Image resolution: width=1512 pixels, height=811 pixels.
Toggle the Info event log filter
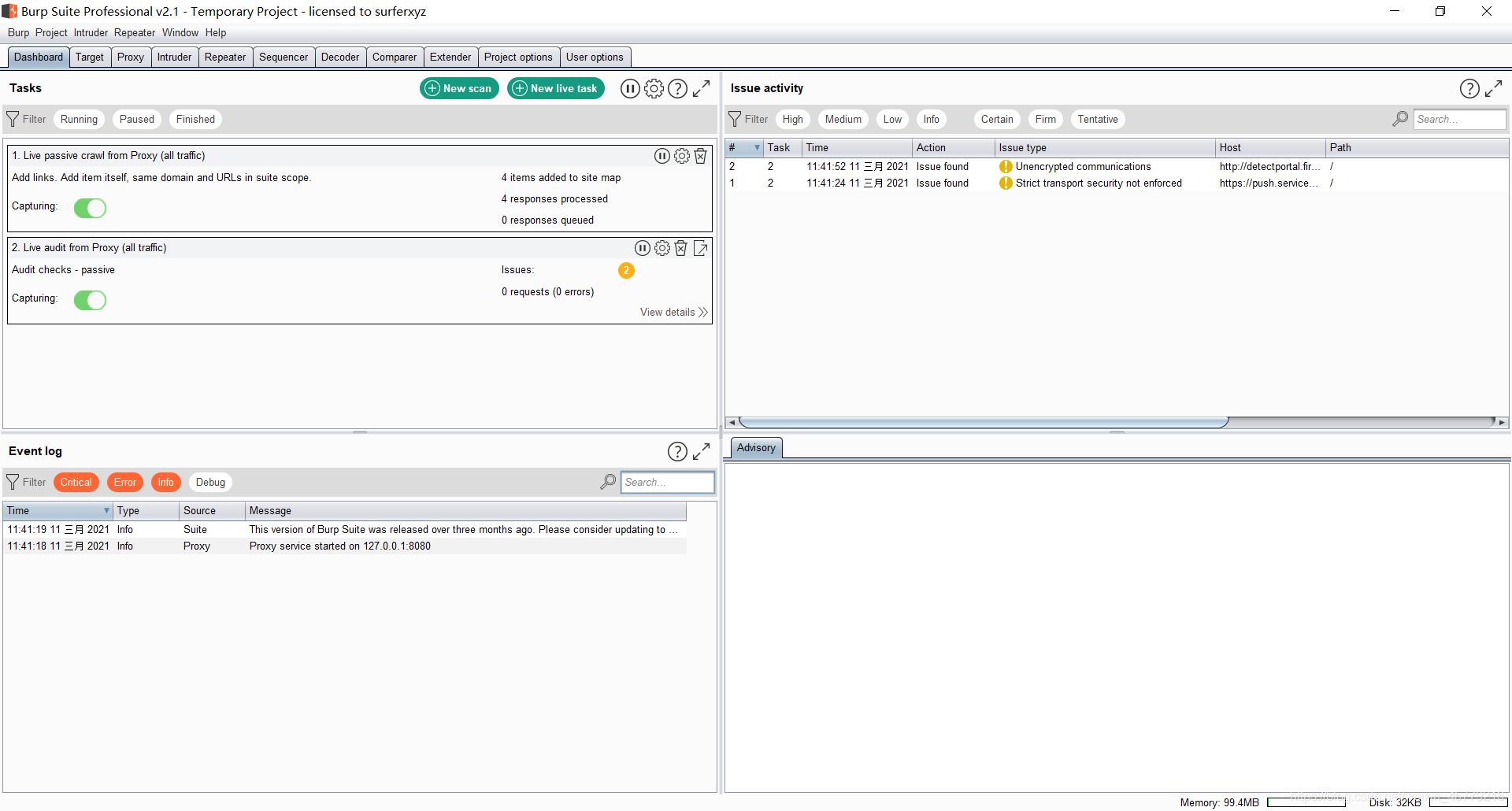165,482
